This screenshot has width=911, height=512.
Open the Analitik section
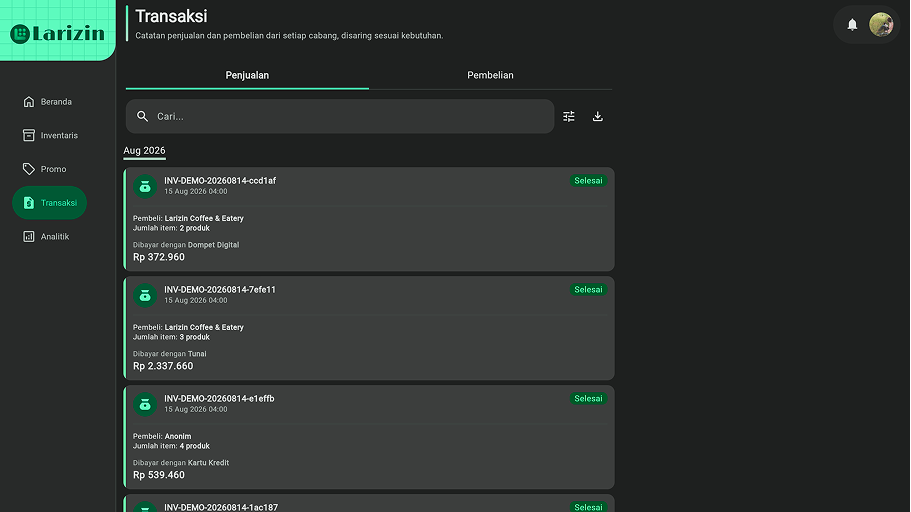point(49,237)
